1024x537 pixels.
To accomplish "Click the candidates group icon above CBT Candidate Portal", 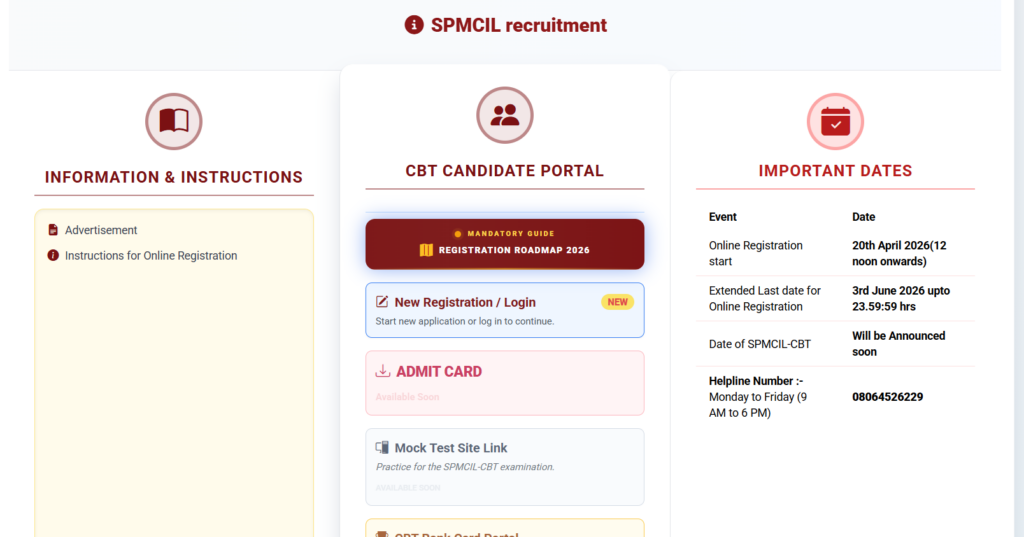I will click(x=505, y=115).
